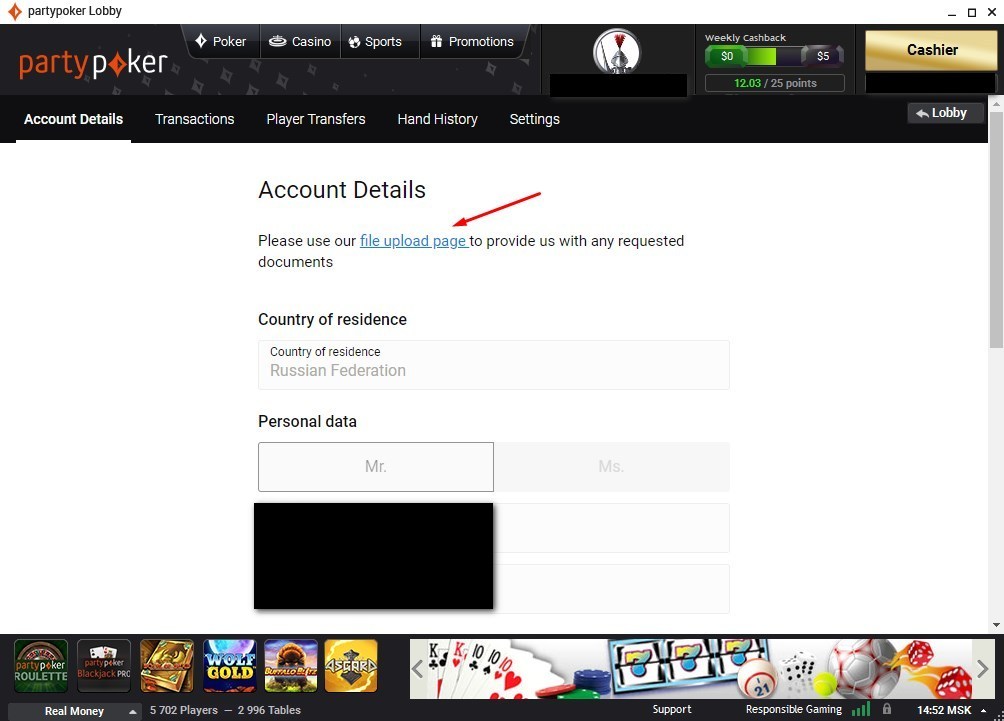Launch partypoker Blackjack PRO from the bottom bar
The height and width of the screenshot is (721, 1004).
coord(103,664)
